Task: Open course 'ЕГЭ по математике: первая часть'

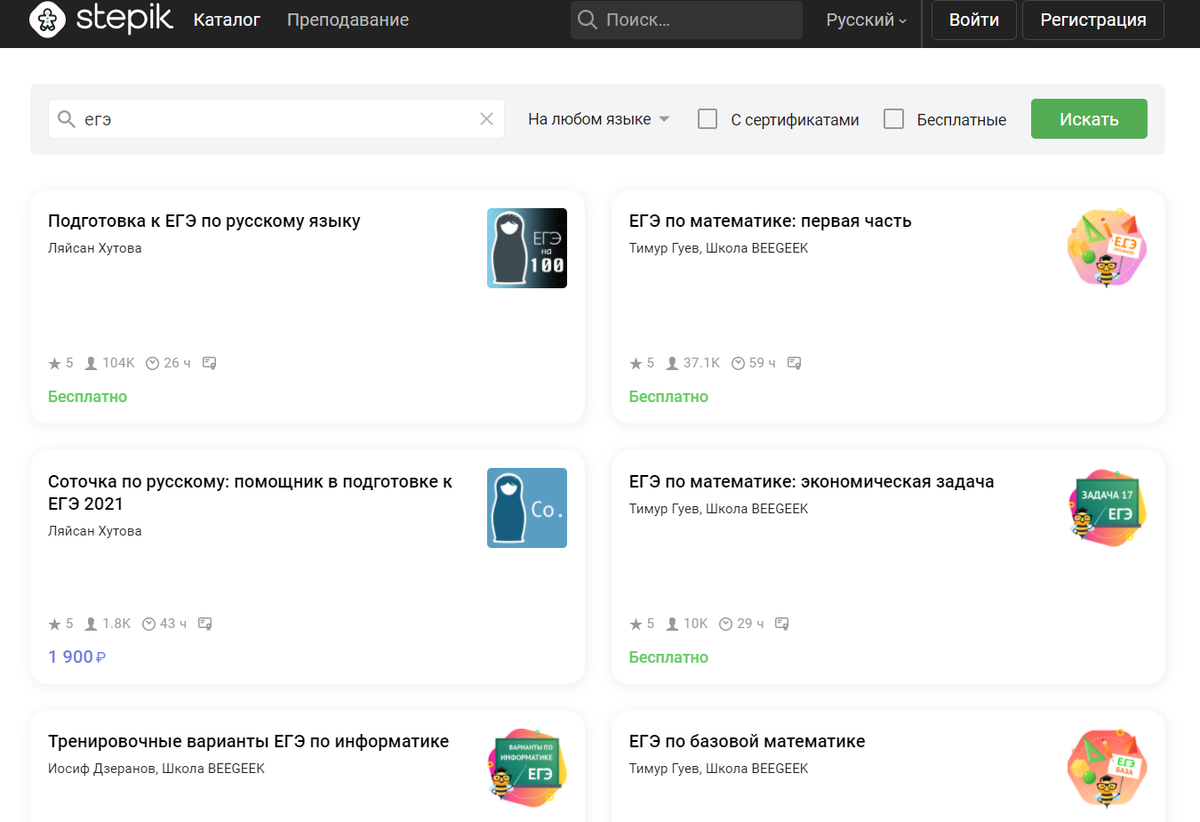Action: coord(770,221)
